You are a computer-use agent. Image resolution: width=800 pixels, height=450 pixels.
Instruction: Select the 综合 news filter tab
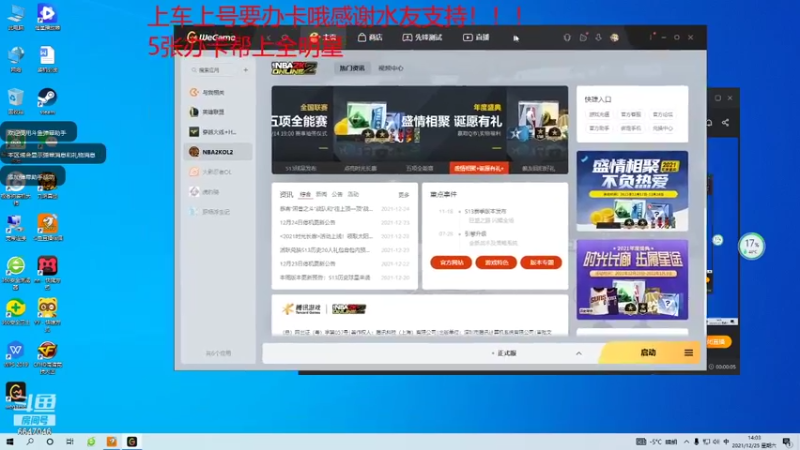pos(305,194)
